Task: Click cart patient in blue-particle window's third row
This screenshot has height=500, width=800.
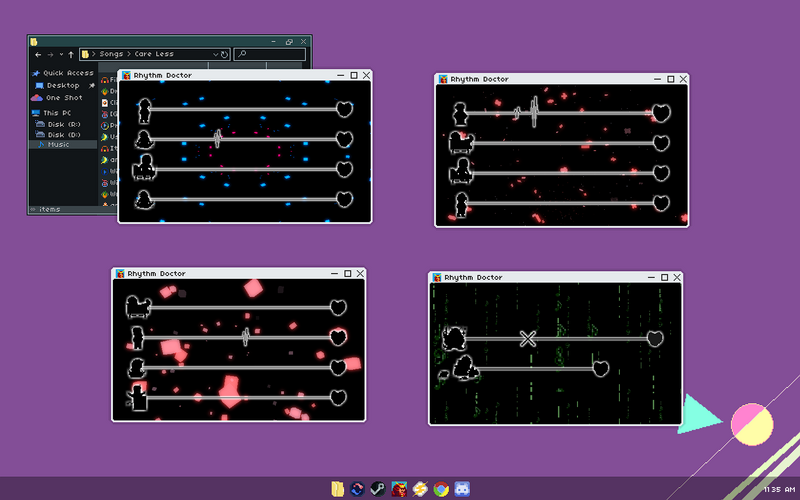Action: pos(144,167)
